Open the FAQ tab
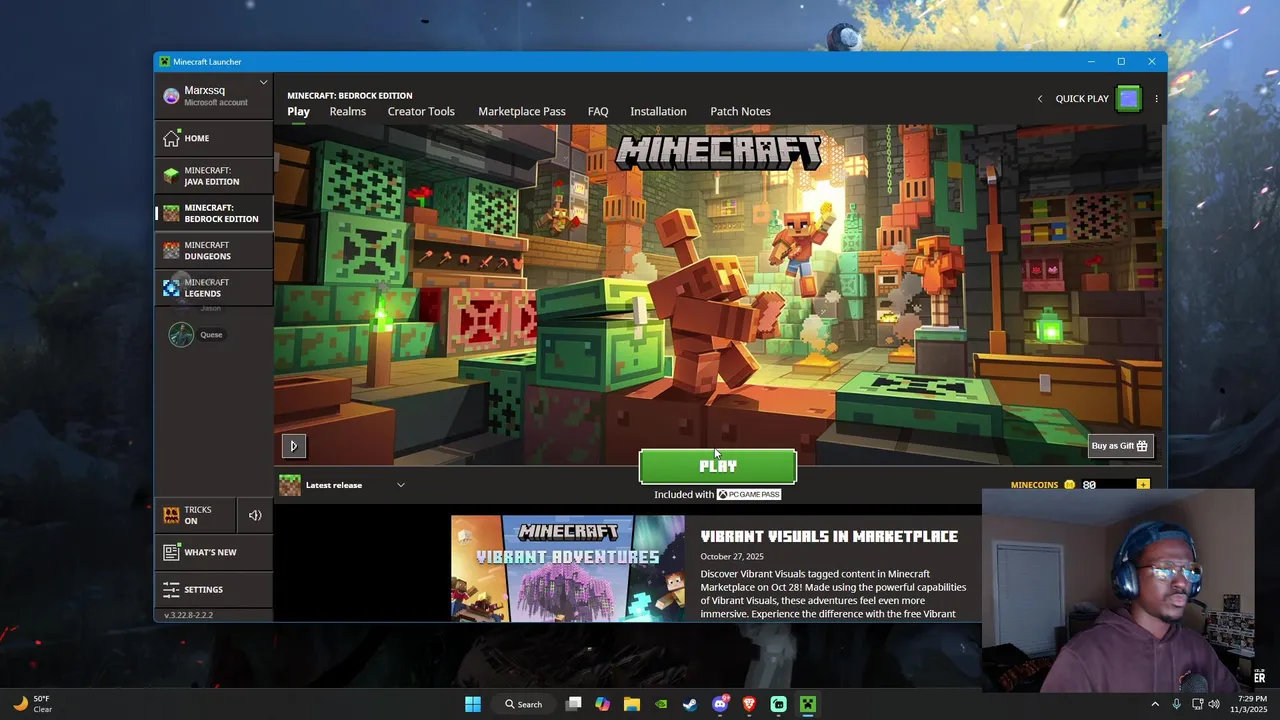 click(x=598, y=111)
